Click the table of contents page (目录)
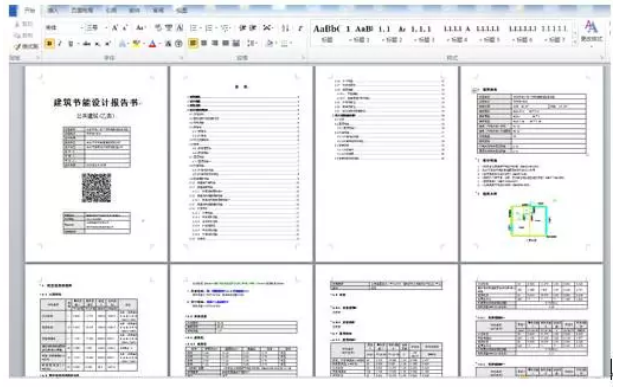 [241, 163]
